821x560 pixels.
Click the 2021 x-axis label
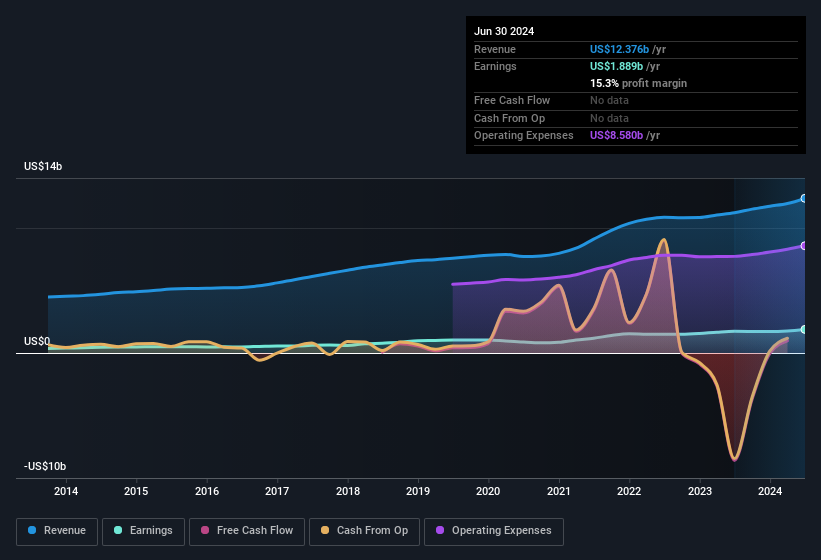[559, 491]
